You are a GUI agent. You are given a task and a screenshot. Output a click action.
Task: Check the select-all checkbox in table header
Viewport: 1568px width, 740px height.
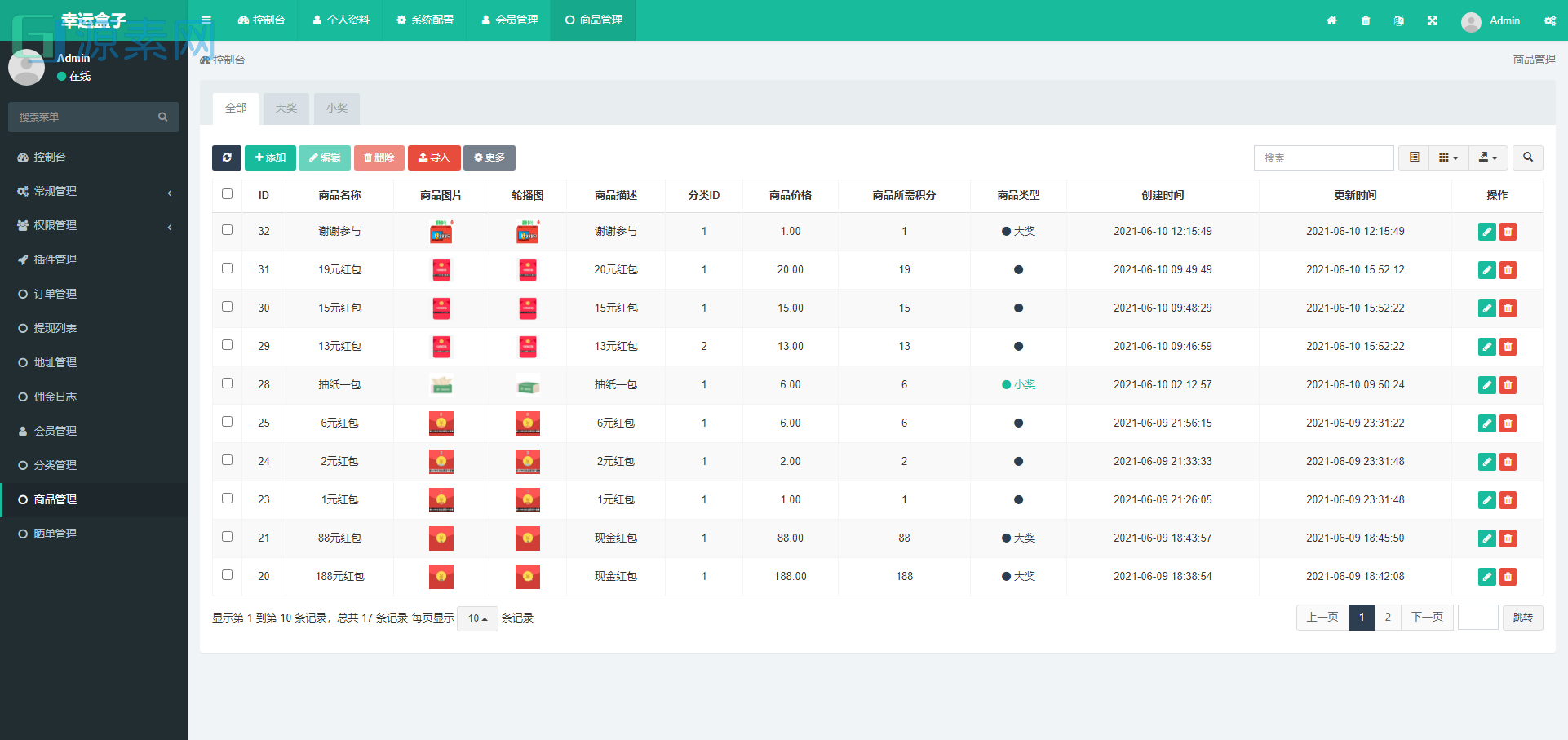[228, 194]
